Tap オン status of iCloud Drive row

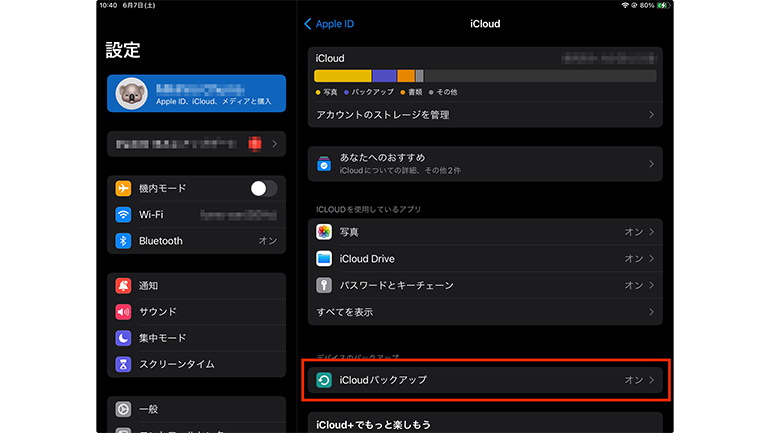(x=633, y=258)
